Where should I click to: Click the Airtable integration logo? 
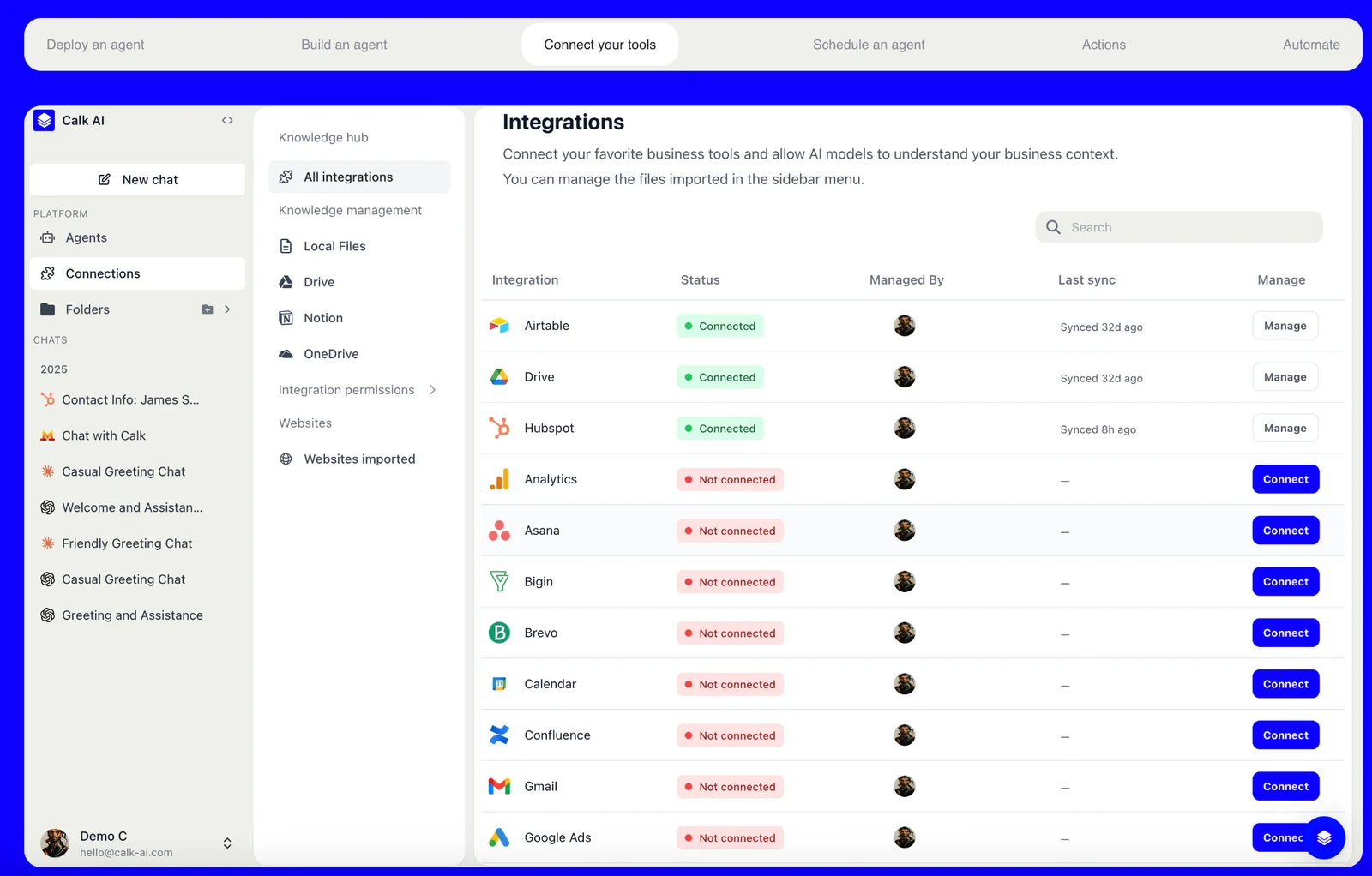point(499,326)
